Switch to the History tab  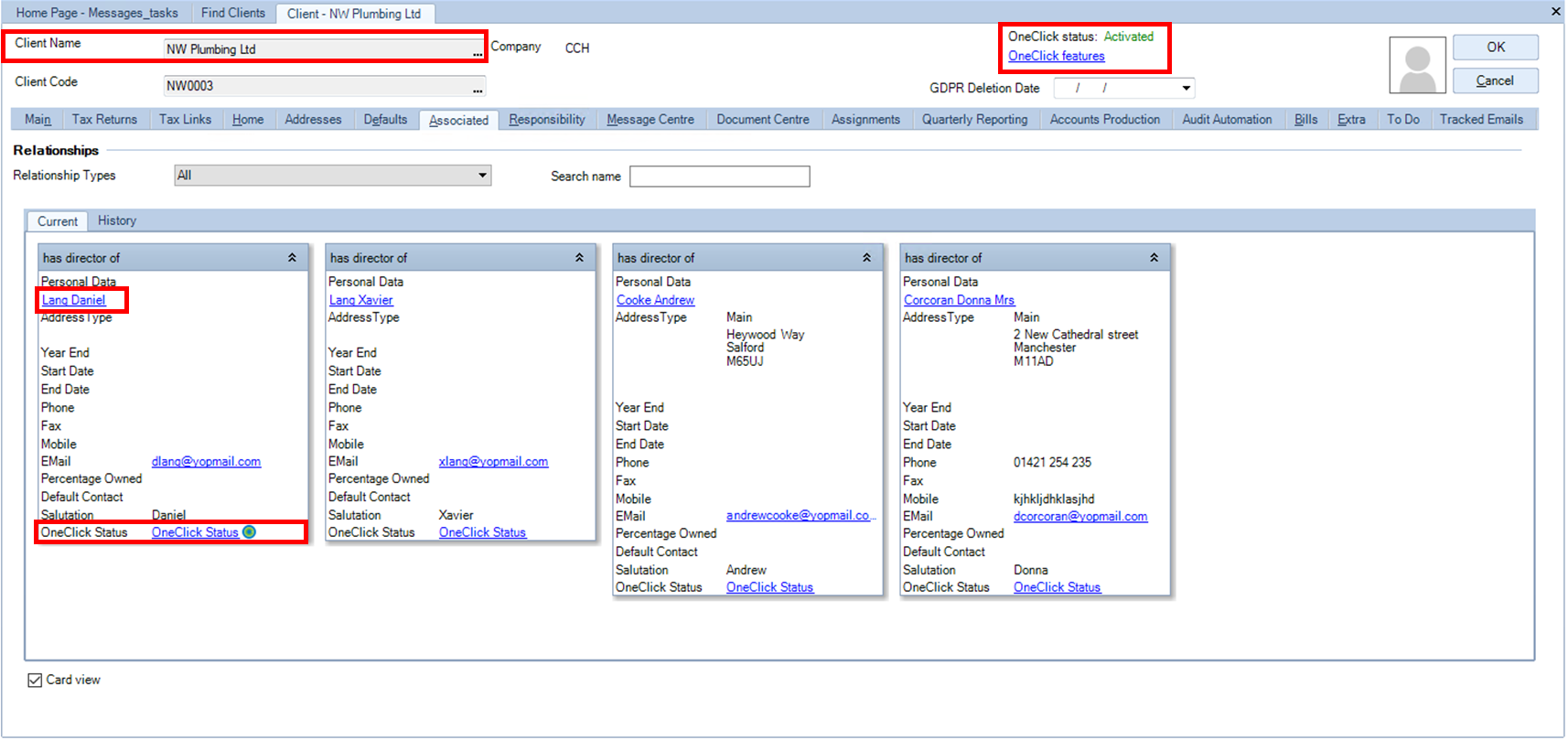tap(117, 220)
